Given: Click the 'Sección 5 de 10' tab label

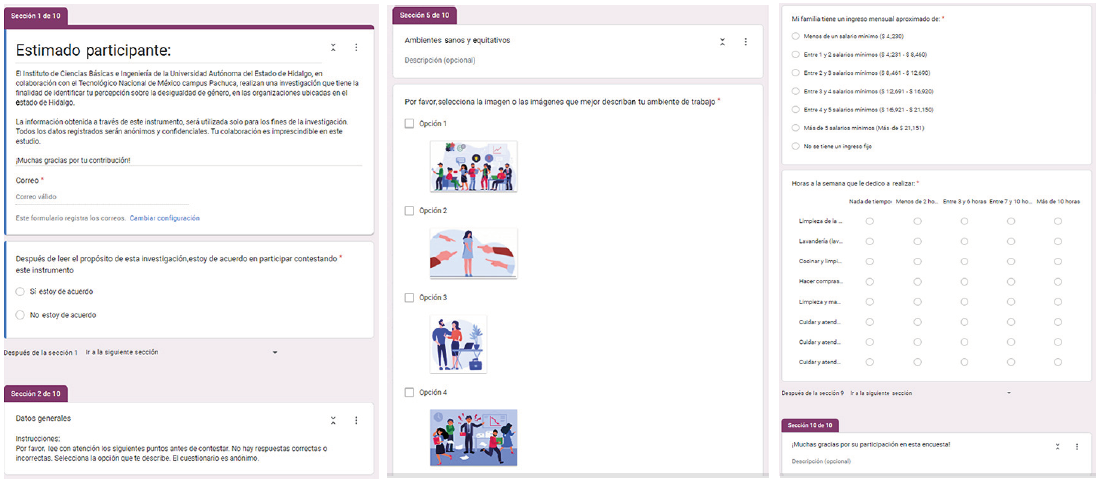Looking at the screenshot, I should click(424, 15).
